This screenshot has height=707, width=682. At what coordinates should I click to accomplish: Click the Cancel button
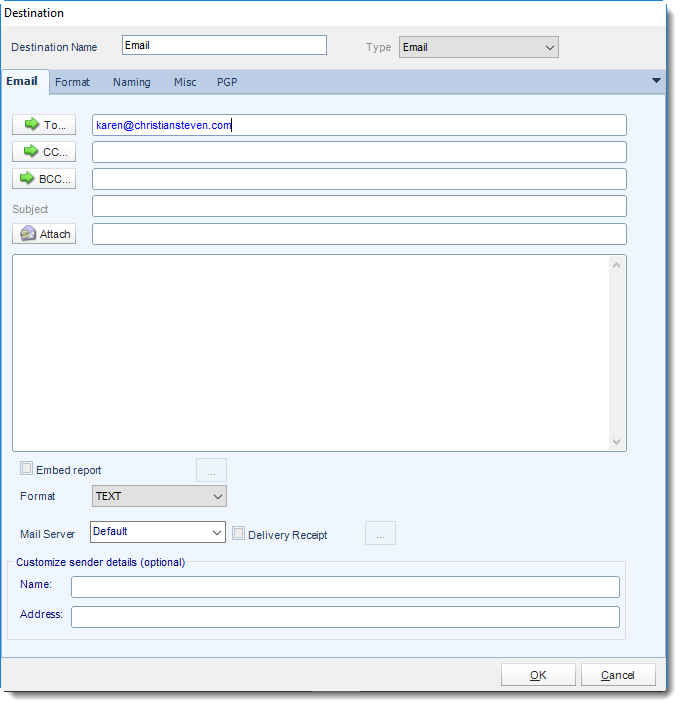(x=618, y=675)
